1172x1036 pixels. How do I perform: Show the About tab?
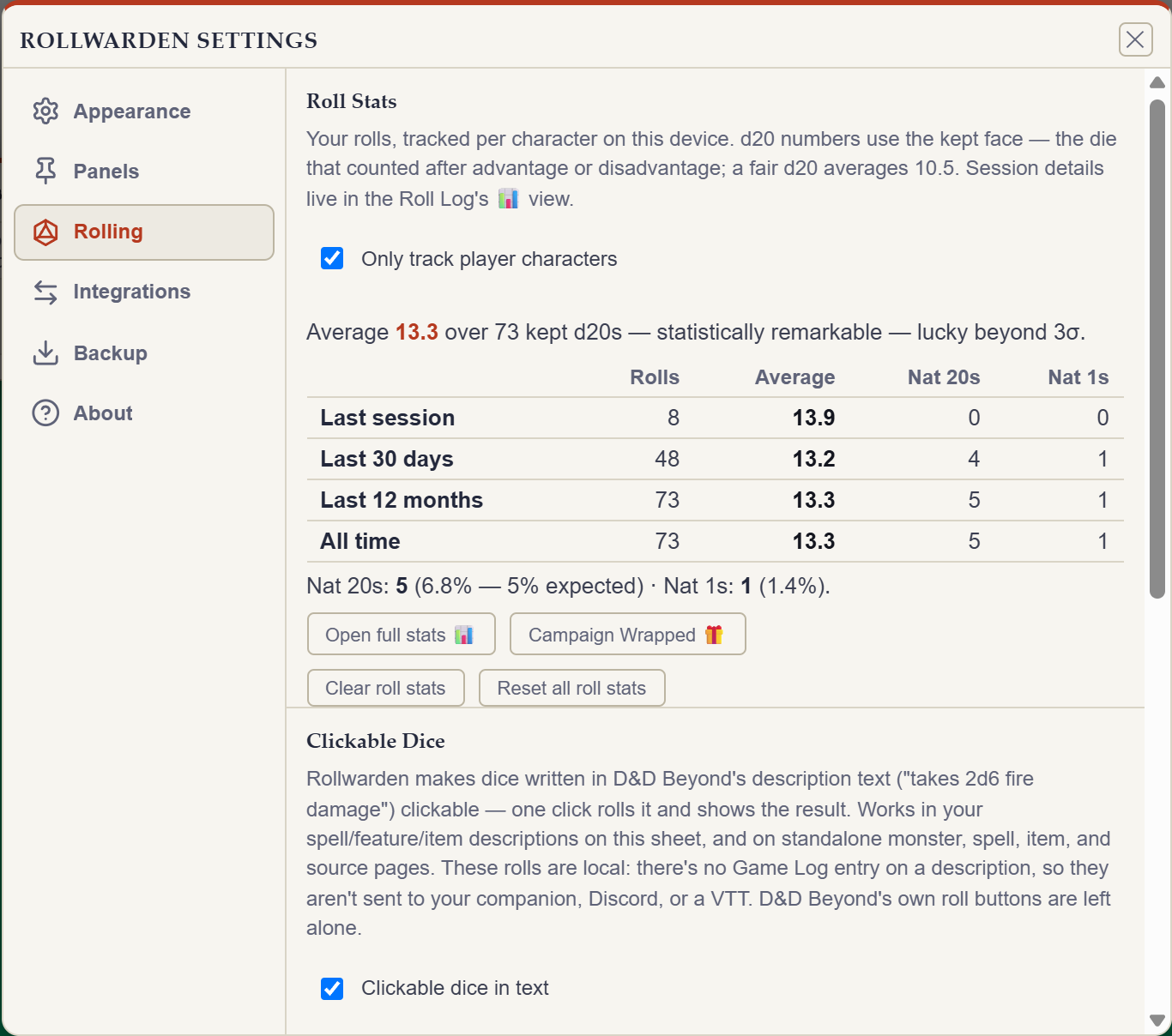pyautogui.click(x=144, y=413)
